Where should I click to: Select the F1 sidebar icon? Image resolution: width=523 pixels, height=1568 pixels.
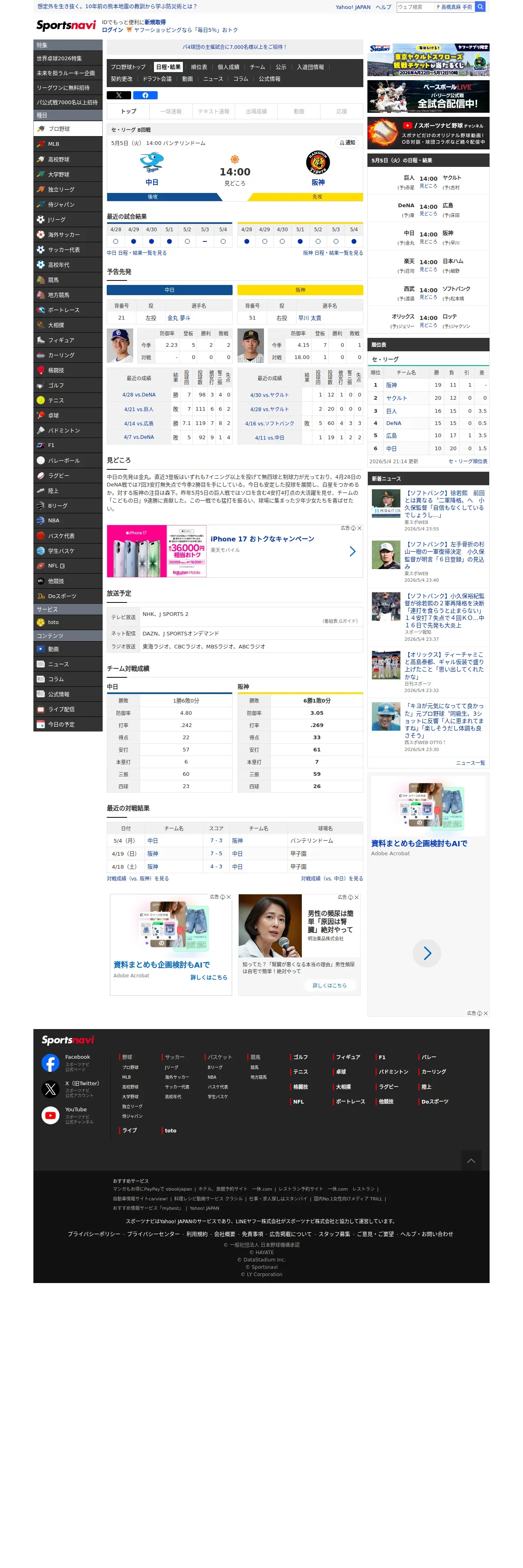(41, 446)
